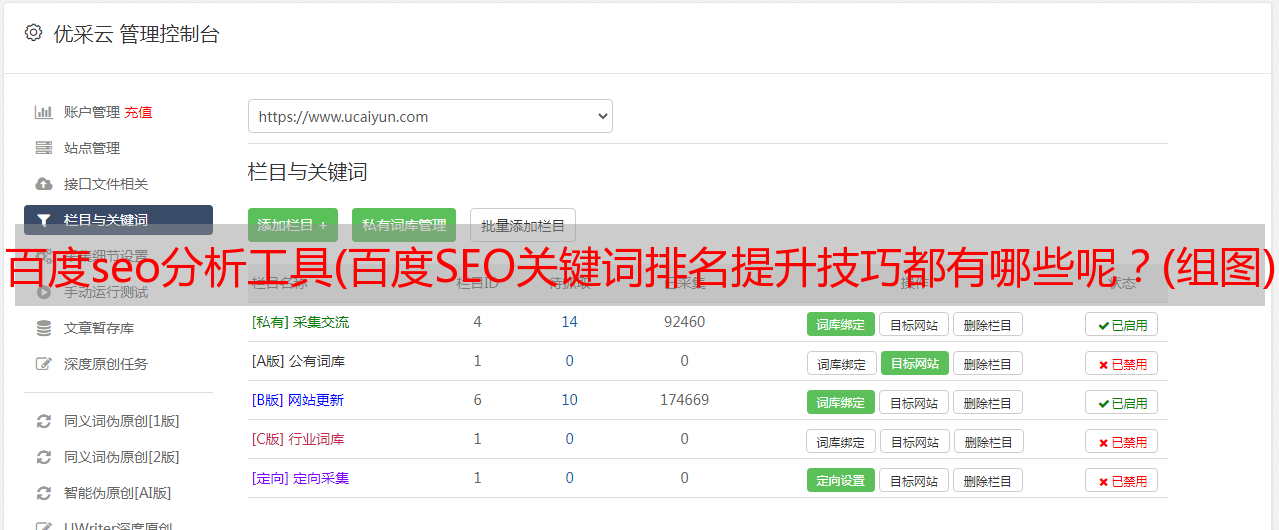Click the edit icon for 深度原创任务
This screenshot has width=1279, height=530.
tap(44, 364)
